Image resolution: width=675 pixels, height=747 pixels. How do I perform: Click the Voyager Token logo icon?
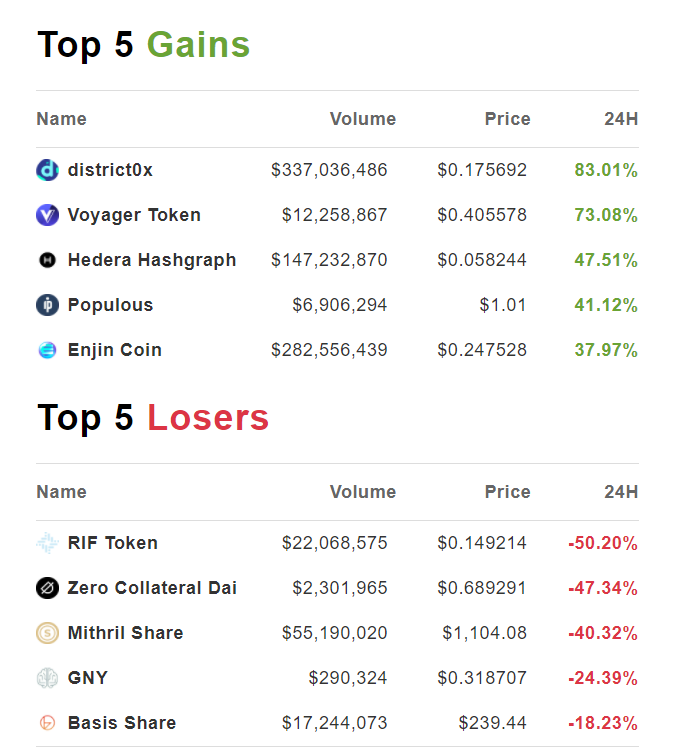pos(47,215)
